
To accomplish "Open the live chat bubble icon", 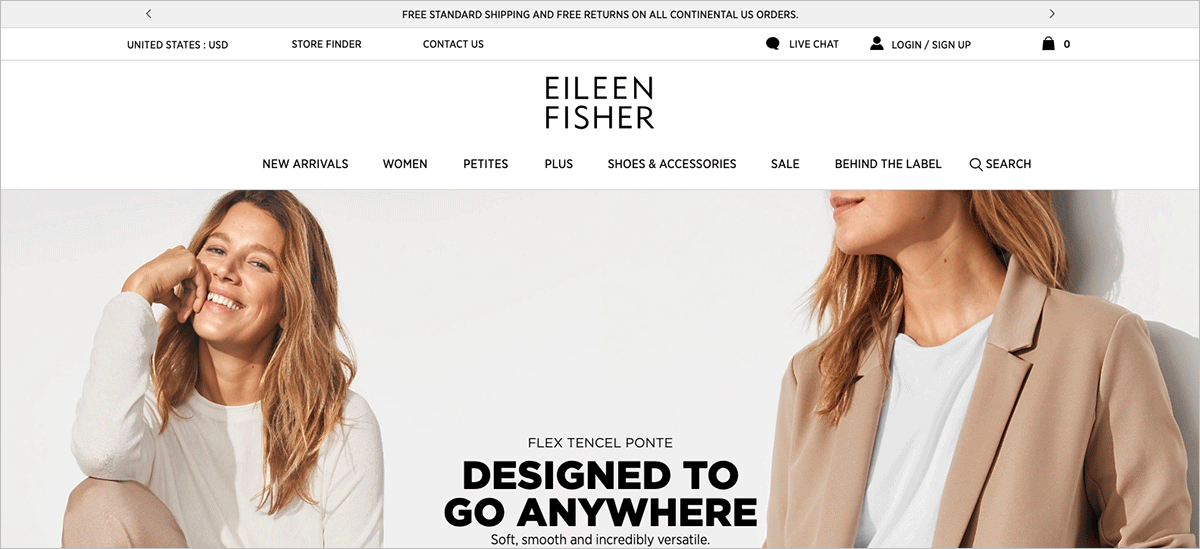I will point(772,44).
